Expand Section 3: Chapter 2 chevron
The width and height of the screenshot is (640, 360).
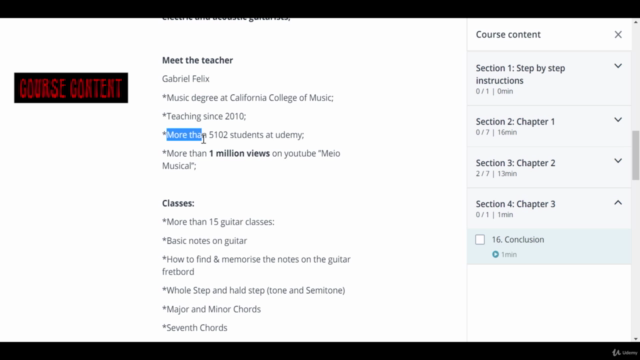(x=618, y=161)
